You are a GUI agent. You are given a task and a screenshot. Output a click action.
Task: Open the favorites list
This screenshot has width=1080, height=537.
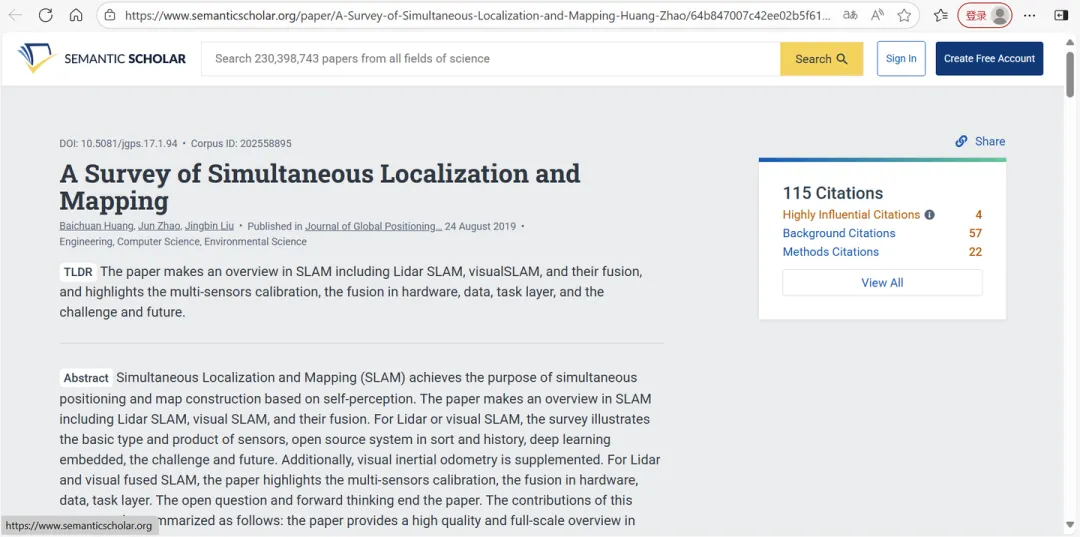[940, 15]
